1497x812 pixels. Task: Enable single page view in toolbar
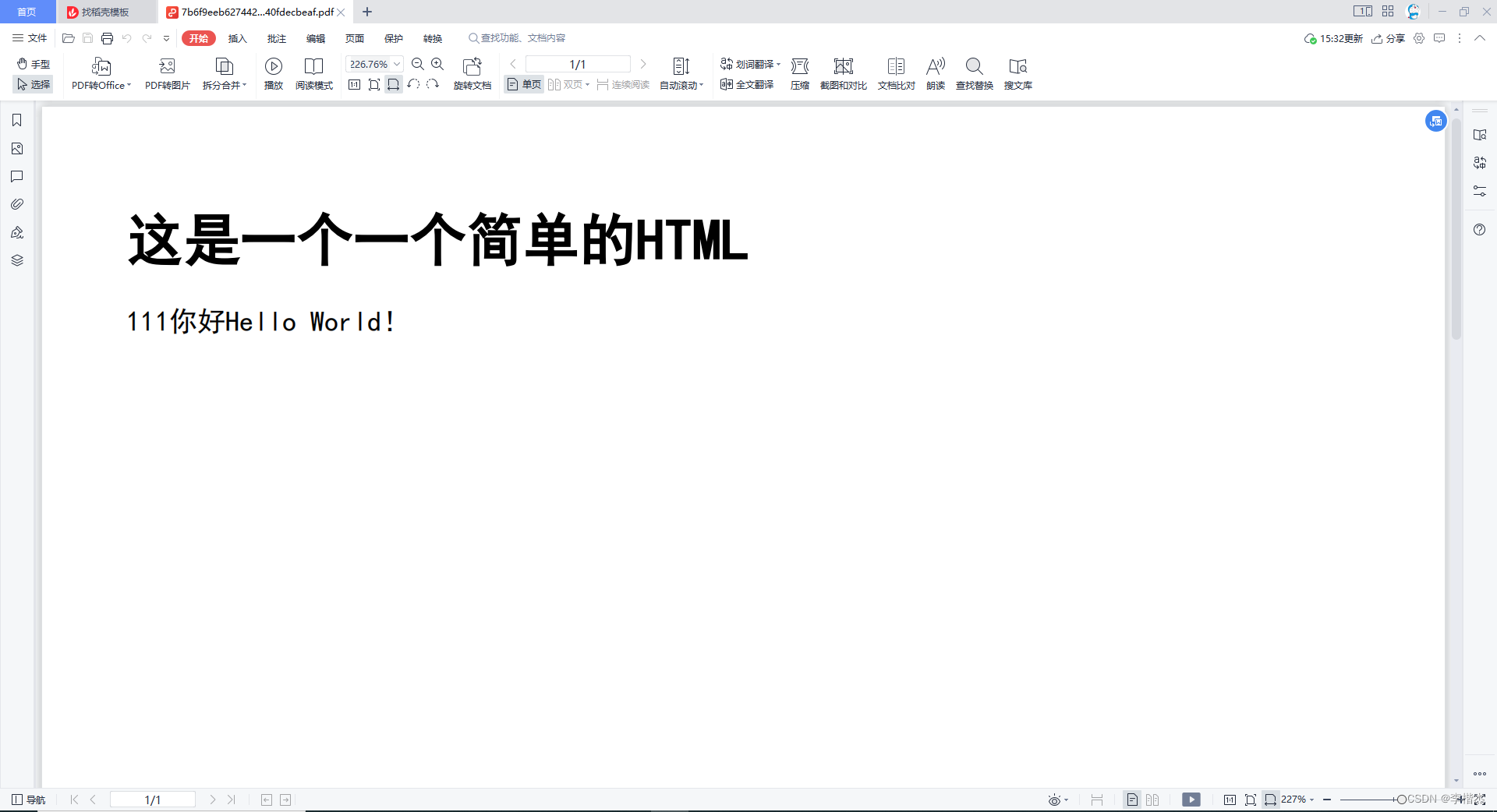coord(524,84)
